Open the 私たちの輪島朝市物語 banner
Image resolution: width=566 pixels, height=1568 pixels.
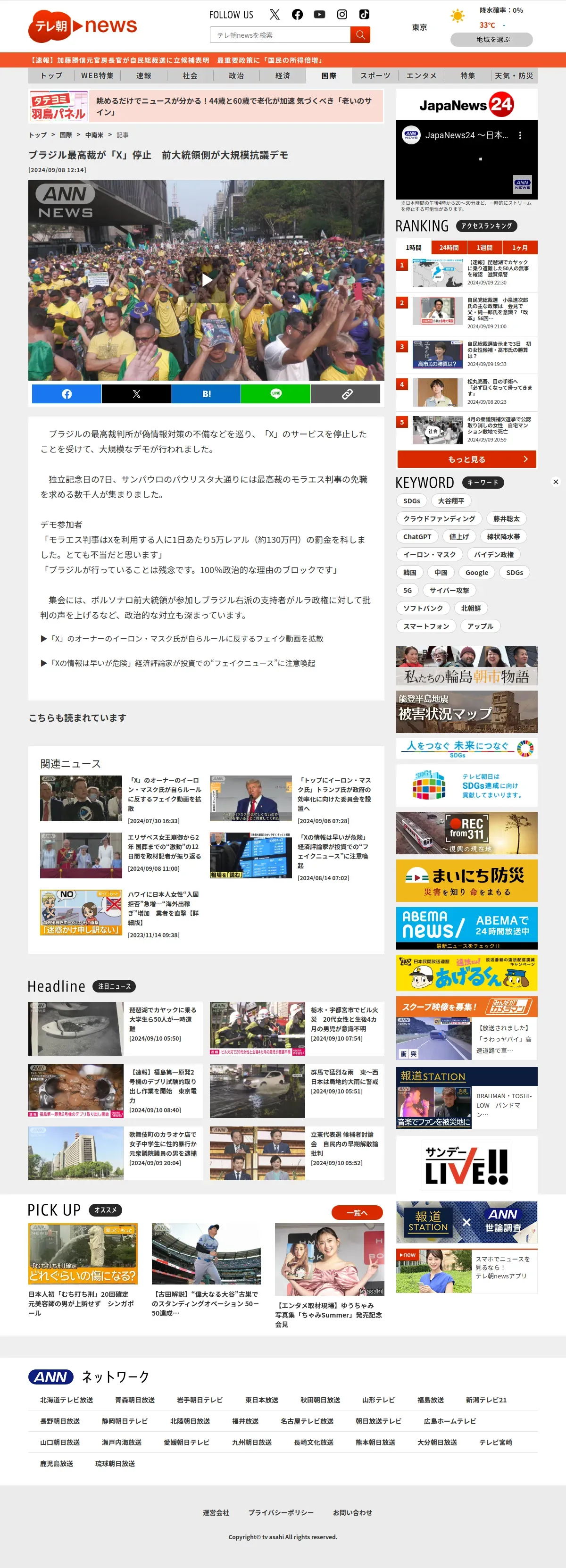point(467,666)
